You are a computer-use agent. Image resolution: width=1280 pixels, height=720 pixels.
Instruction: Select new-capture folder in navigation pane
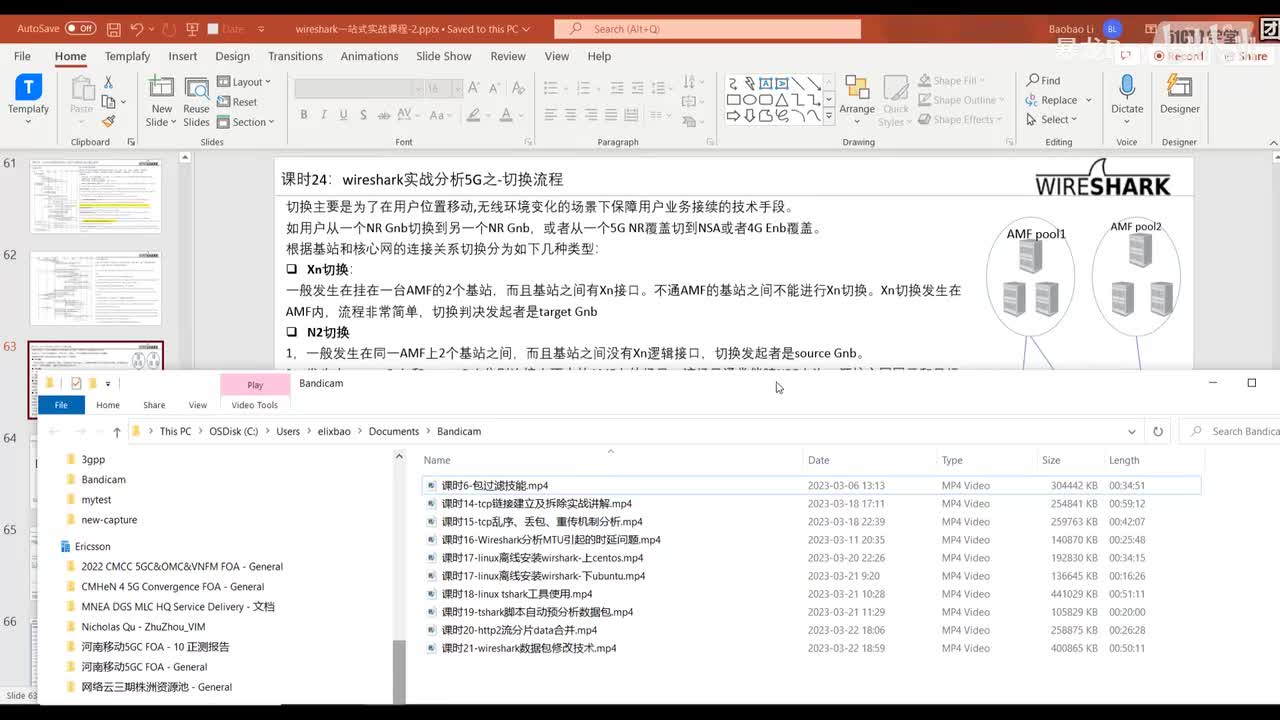point(109,520)
